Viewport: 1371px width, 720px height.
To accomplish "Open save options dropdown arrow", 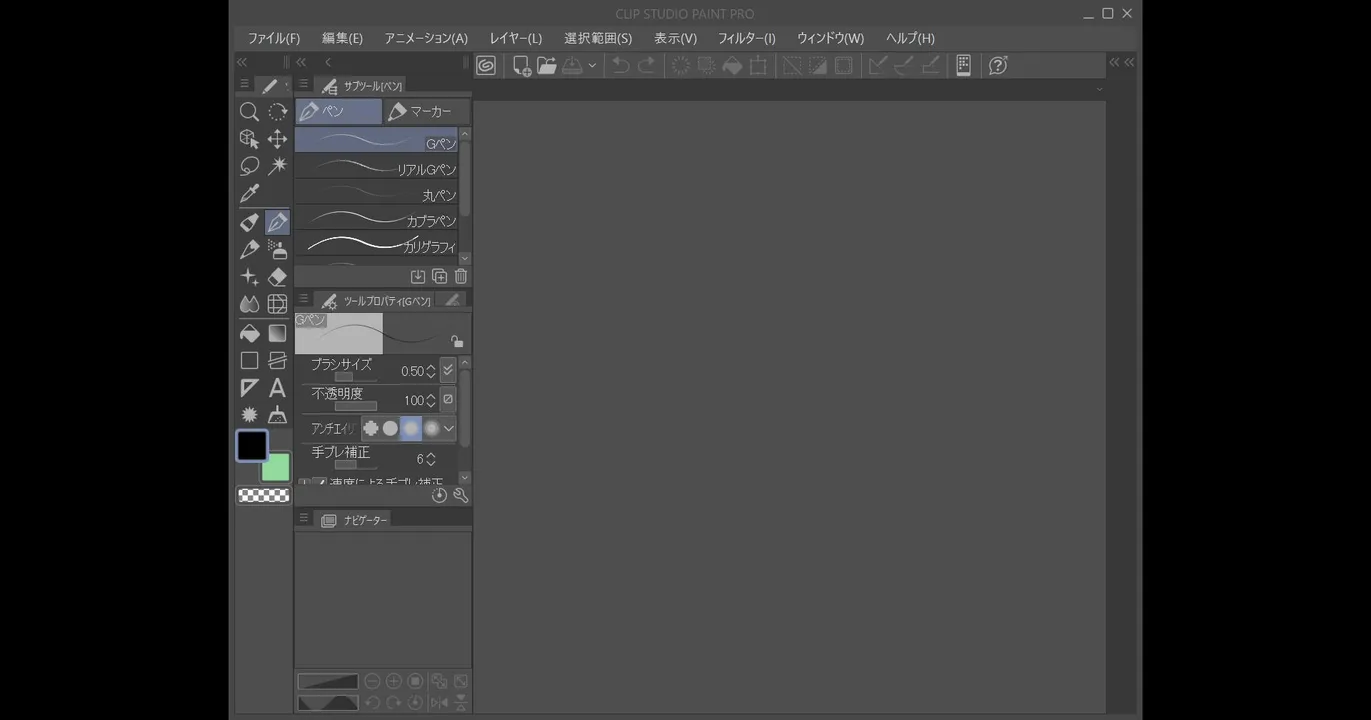I will (x=592, y=66).
